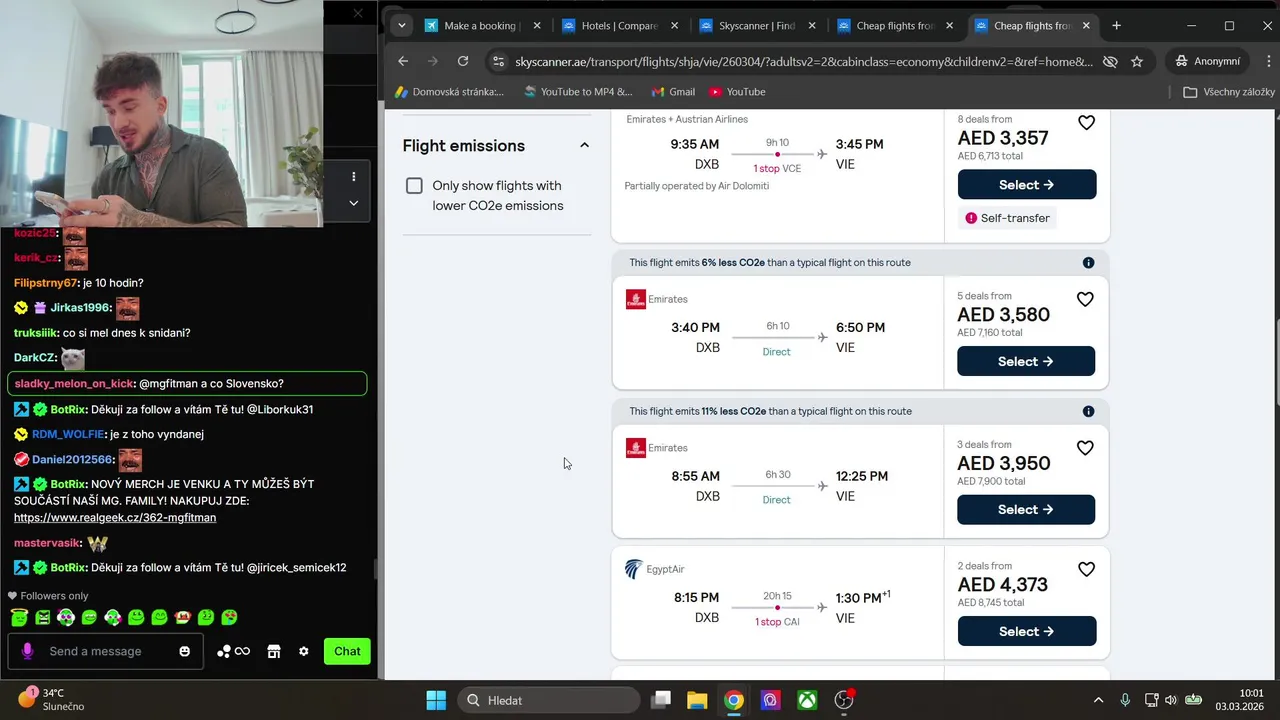Select the AED 3,357 Emirates + Austrian deal
Image resolution: width=1280 pixels, height=720 pixels.
pos(1027,185)
